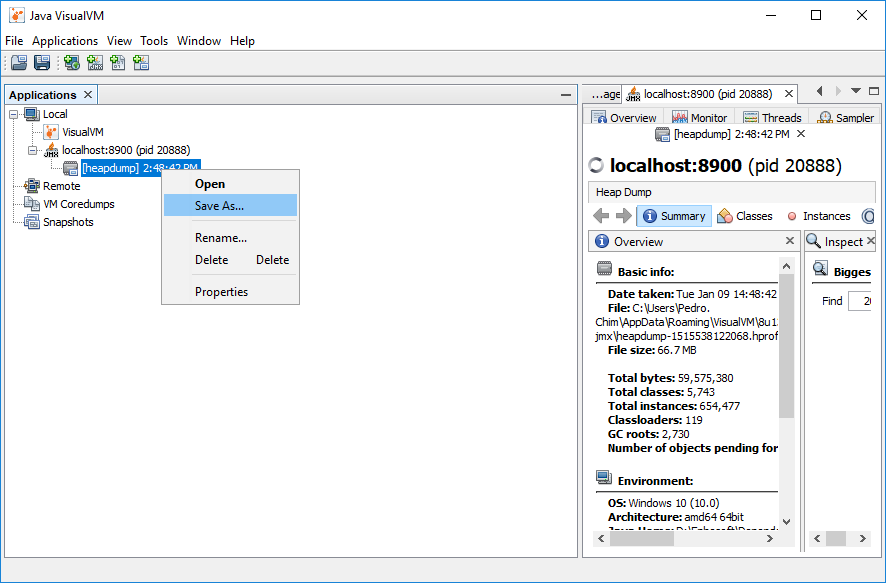Open the View menu
This screenshot has height=583, width=886.
pos(119,41)
